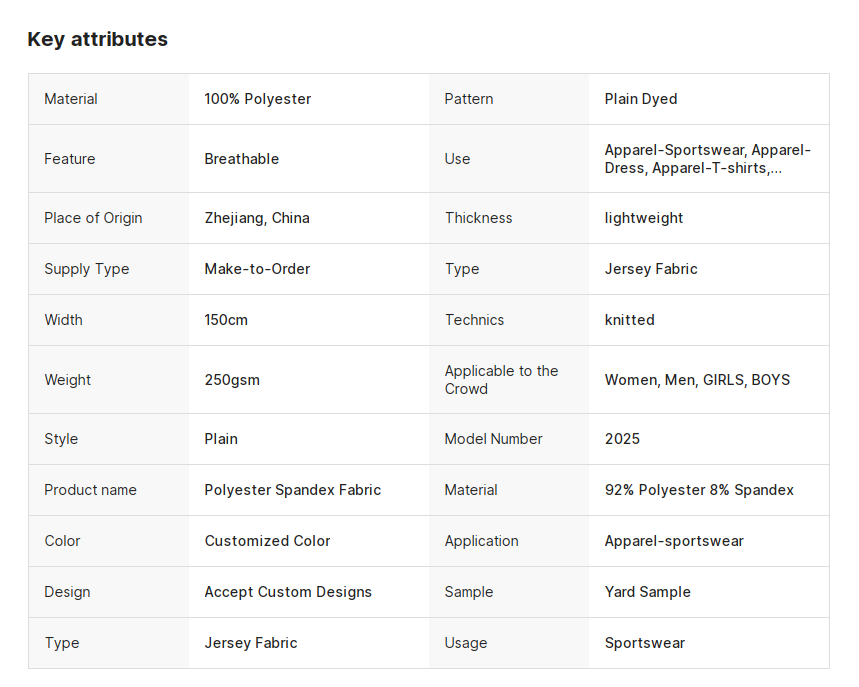The image size is (859, 687).
Task: Click Women, Men, GIRLS, BOYS value
Action: (x=697, y=380)
